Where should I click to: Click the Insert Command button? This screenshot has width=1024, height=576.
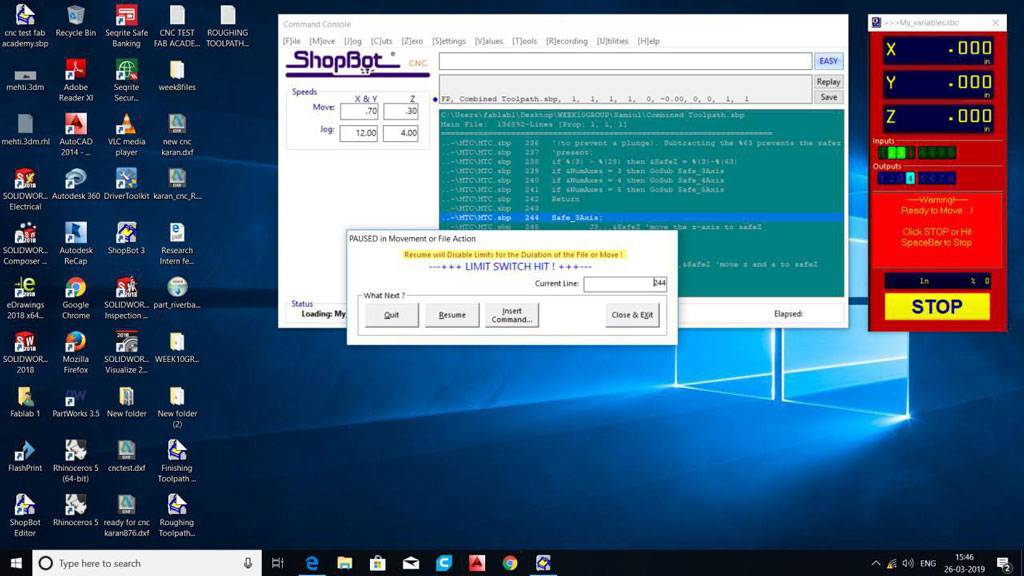tap(512, 315)
